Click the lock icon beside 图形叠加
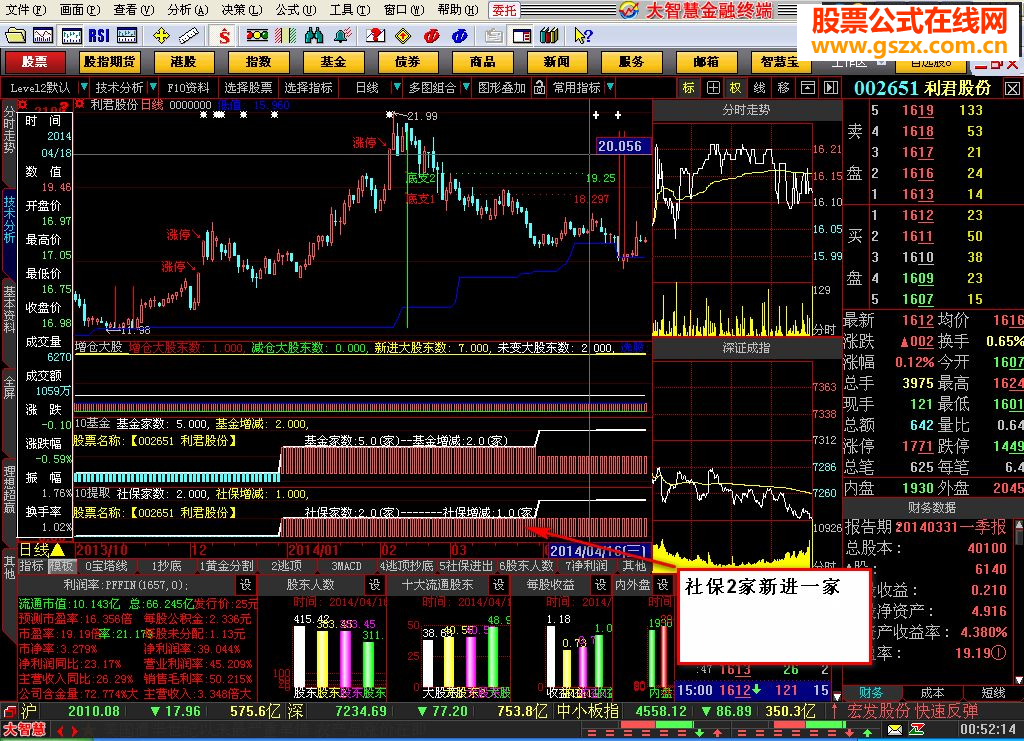 coord(539,87)
